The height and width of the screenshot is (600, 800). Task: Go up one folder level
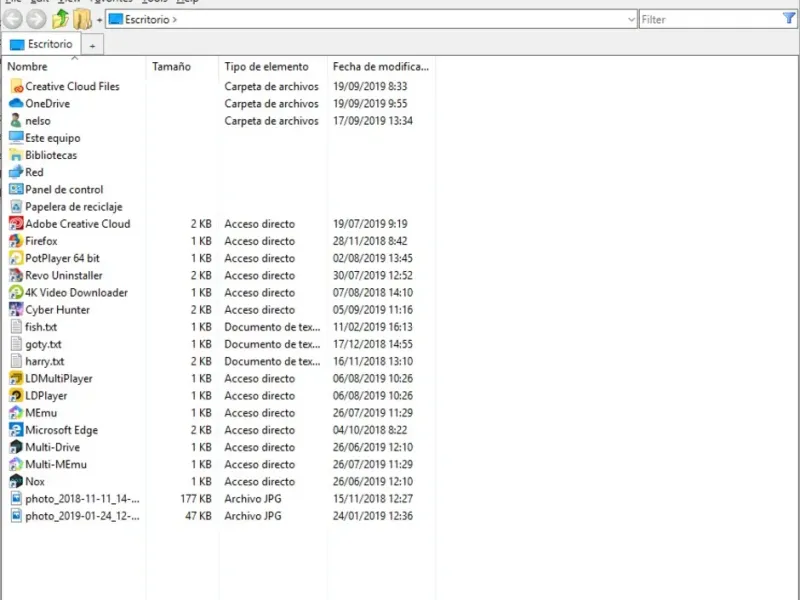pos(60,19)
